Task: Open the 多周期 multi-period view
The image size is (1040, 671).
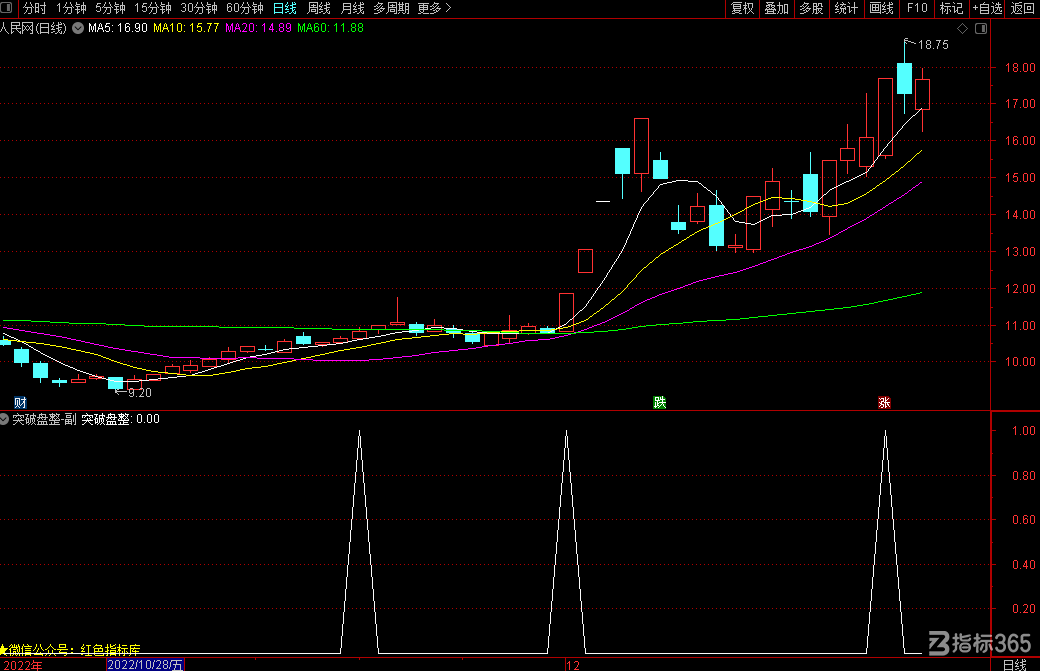Action: pyautogui.click(x=391, y=8)
